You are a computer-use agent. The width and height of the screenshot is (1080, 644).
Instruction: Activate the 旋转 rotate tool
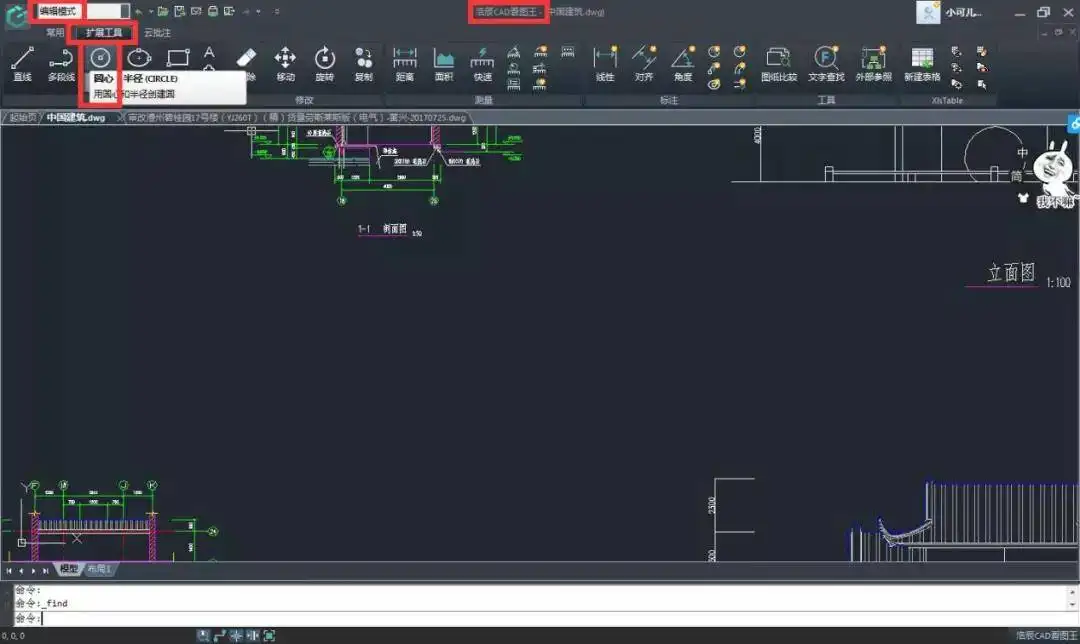(324, 63)
